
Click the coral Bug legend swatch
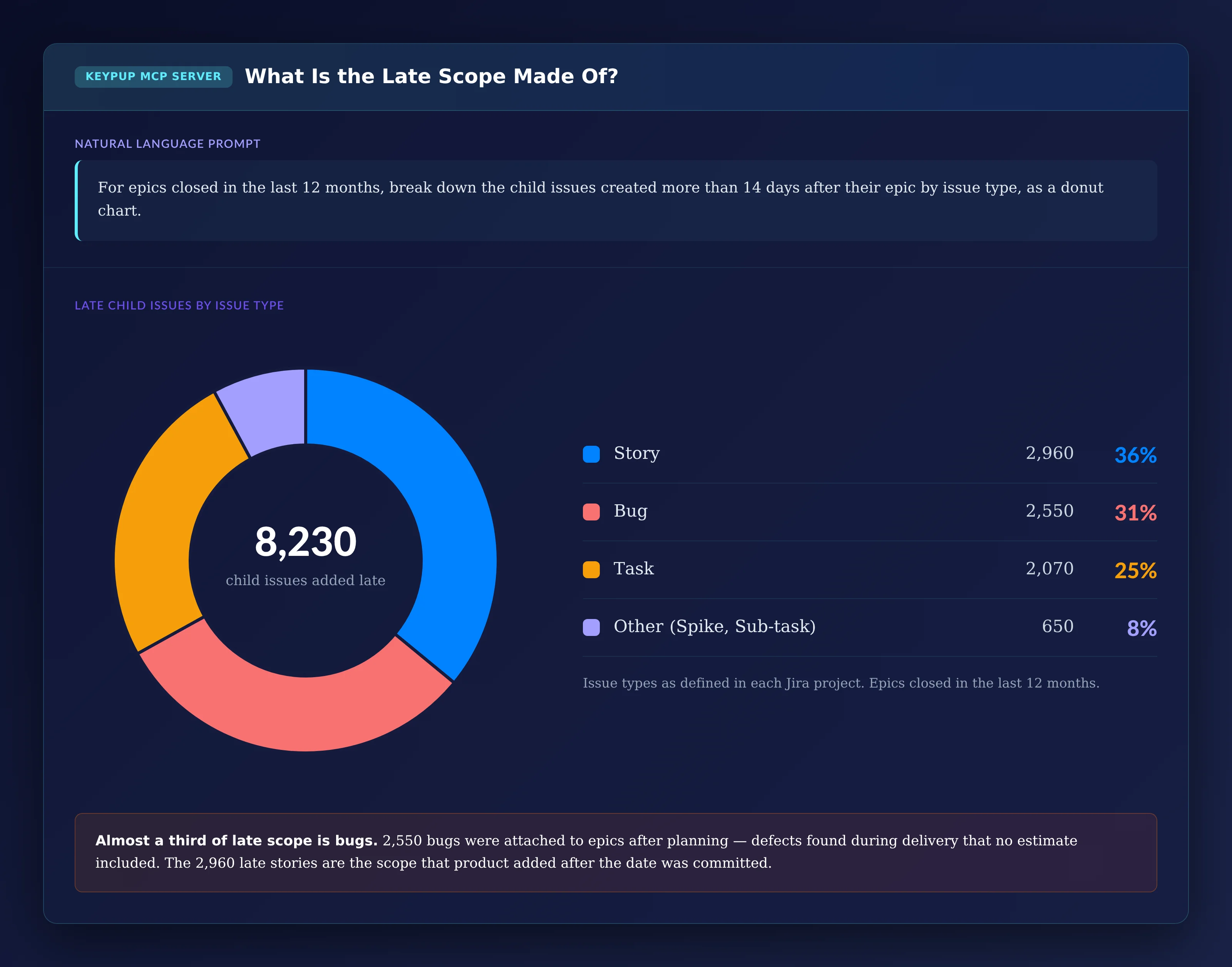point(591,512)
